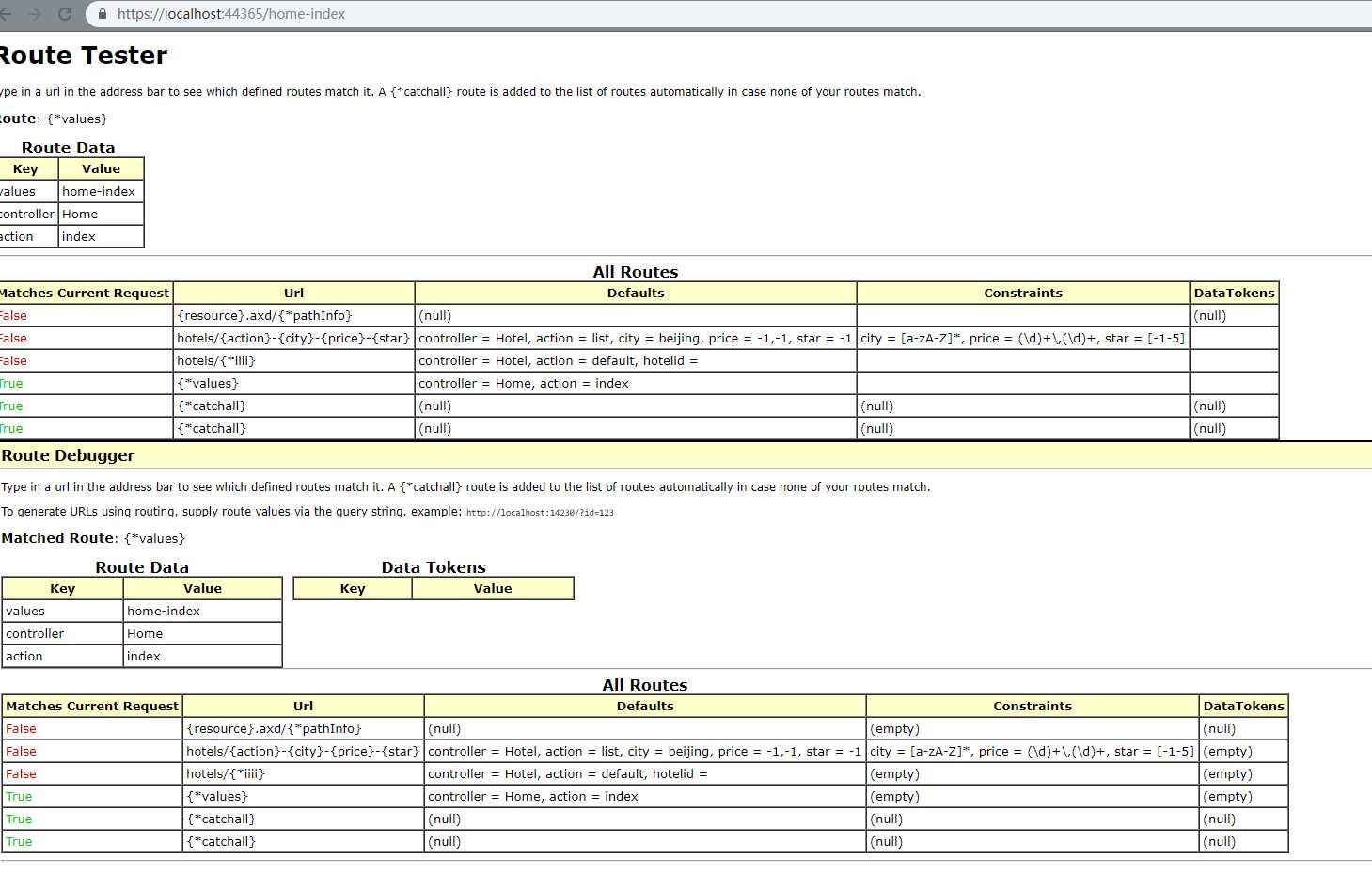This screenshot has width=1372, height=875.
Task: Click the "Route Debugger" section heading
Action: (x=68, y=455)
